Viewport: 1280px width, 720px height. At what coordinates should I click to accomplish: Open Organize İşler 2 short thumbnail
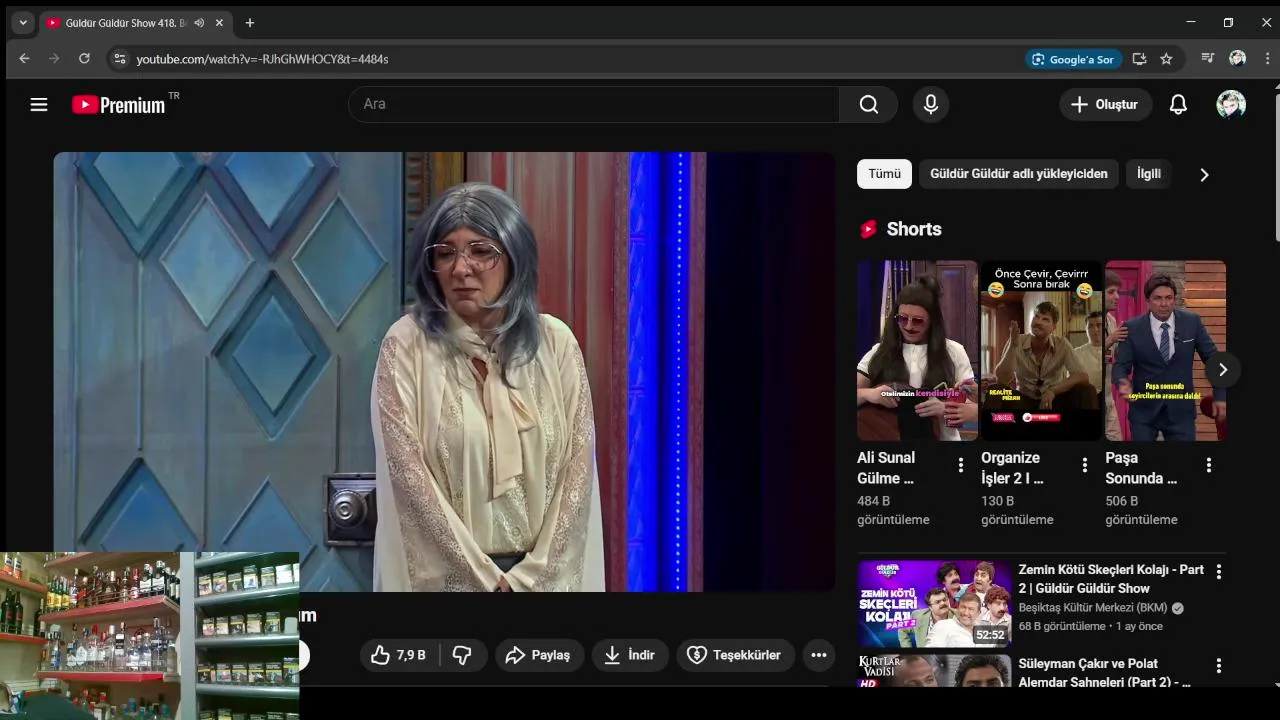click(1041, 350)
